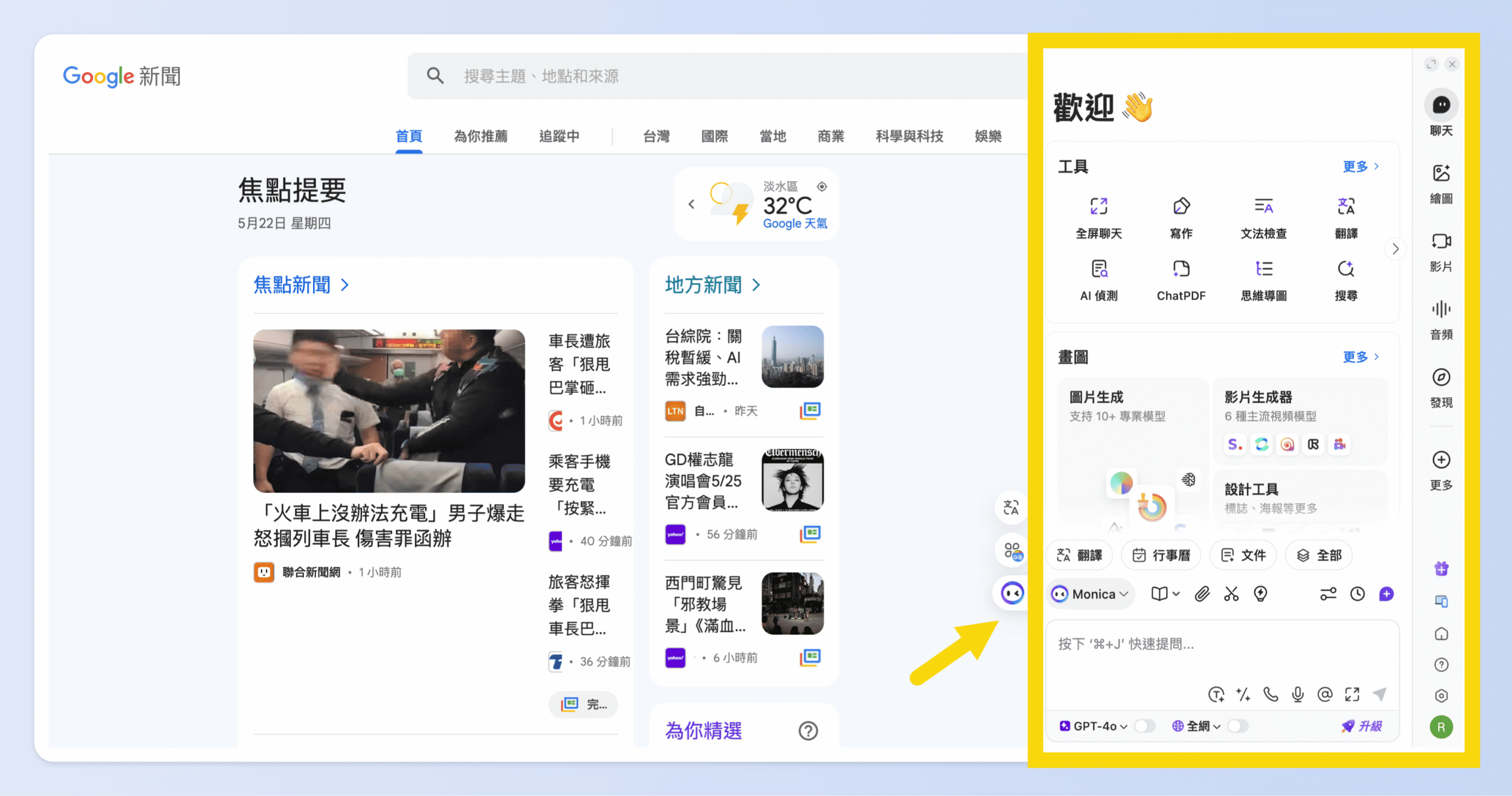The height and width of the screenshot is (796, 1512).
Task: Select the 為你推薦 tab
Action: pos(481,137)
